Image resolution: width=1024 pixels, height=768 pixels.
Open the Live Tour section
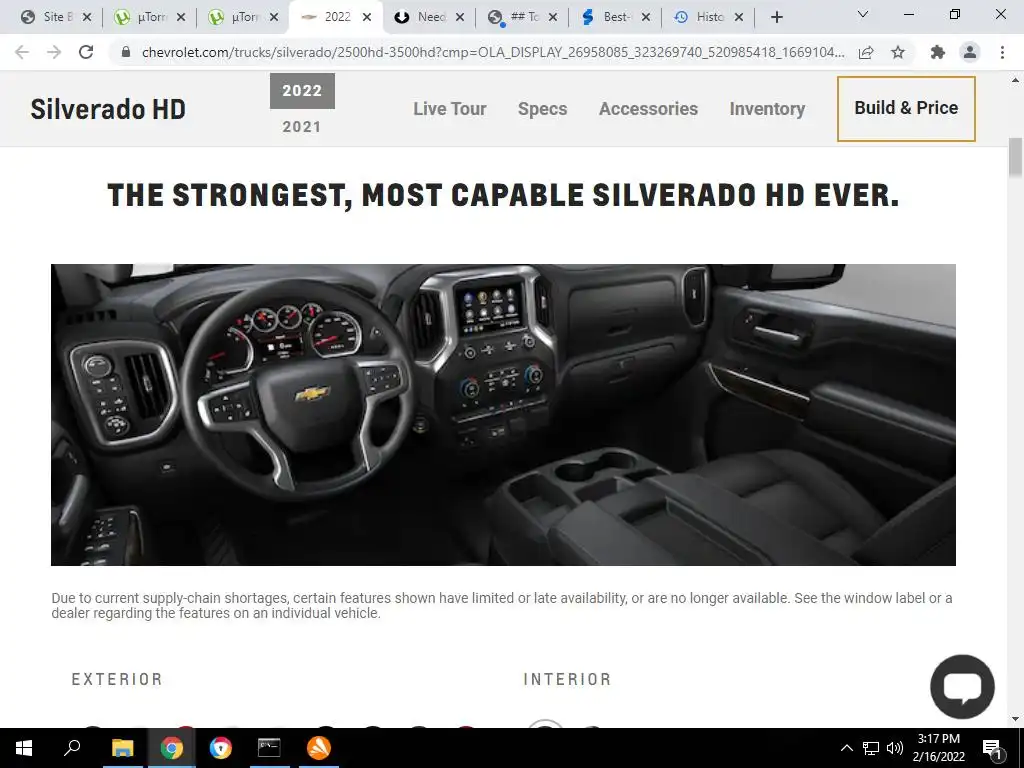coord(449,108)
